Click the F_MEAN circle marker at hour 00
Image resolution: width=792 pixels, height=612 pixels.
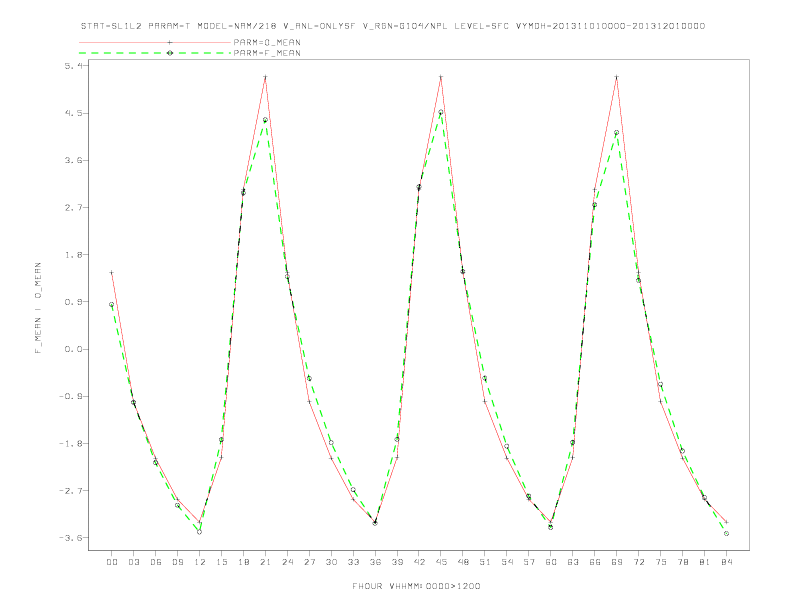pos(112,304)
